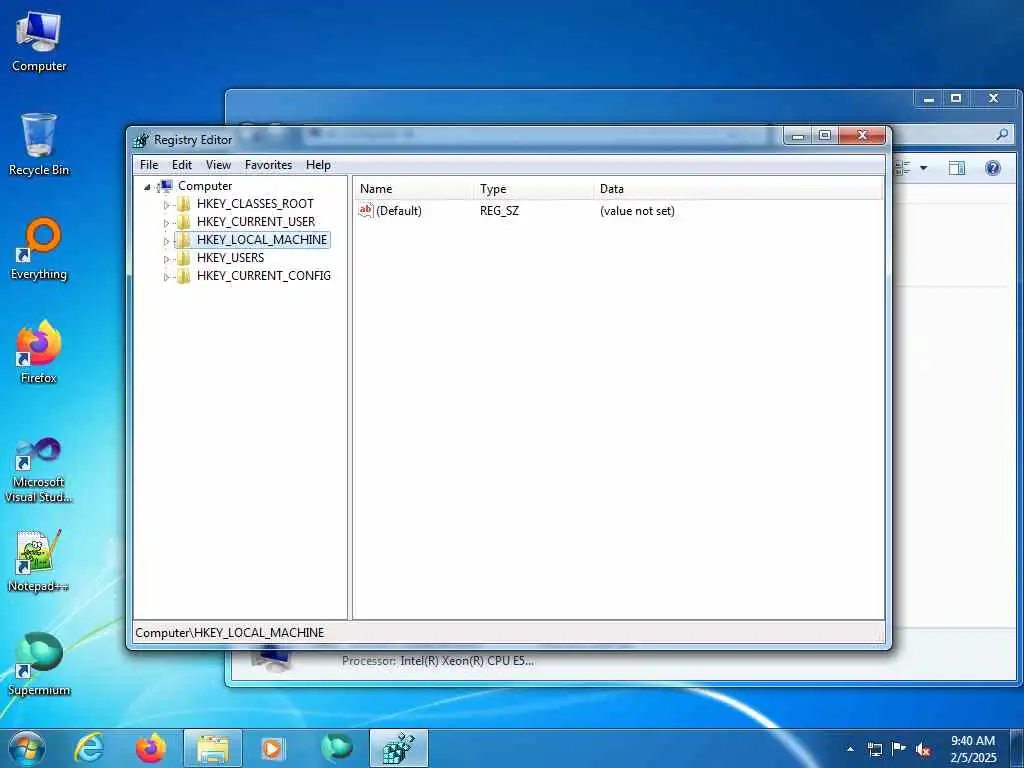This screenshot has width=1024, height=768.
Task: Open the View menu
Action: (x=218, y=165)
